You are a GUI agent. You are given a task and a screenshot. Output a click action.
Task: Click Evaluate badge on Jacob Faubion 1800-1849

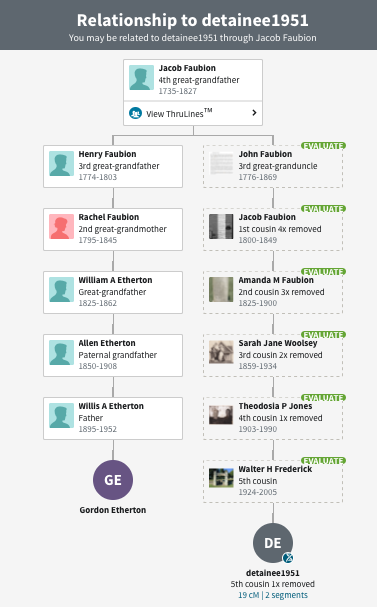(x=323, y=209)
